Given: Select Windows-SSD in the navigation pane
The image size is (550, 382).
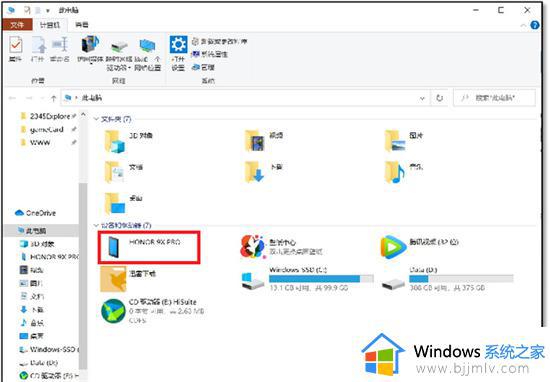Looking at the screenshot, I should click(49, 349).
